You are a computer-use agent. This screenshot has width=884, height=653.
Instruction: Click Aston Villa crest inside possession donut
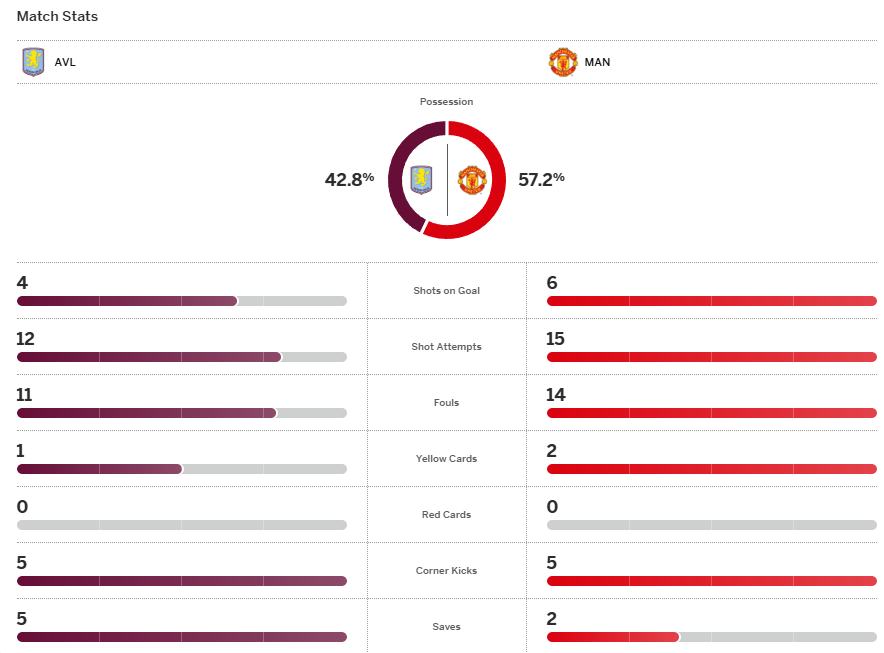422,180
